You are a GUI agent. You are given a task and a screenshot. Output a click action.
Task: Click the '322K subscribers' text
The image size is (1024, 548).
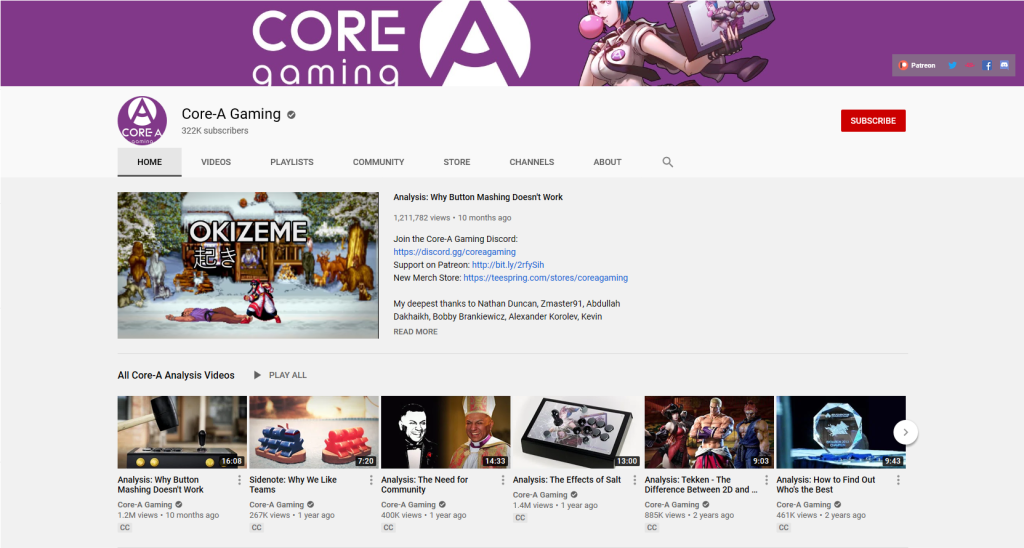click(x=215, y=131)
